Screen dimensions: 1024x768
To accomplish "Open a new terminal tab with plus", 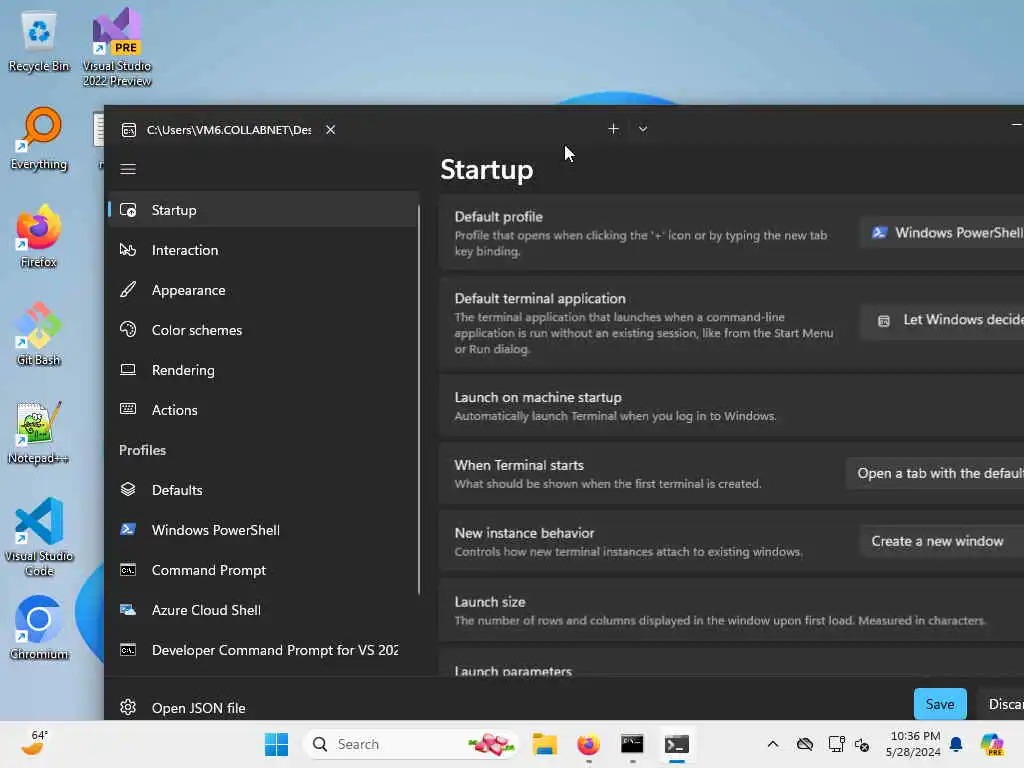I will (613, 129).
